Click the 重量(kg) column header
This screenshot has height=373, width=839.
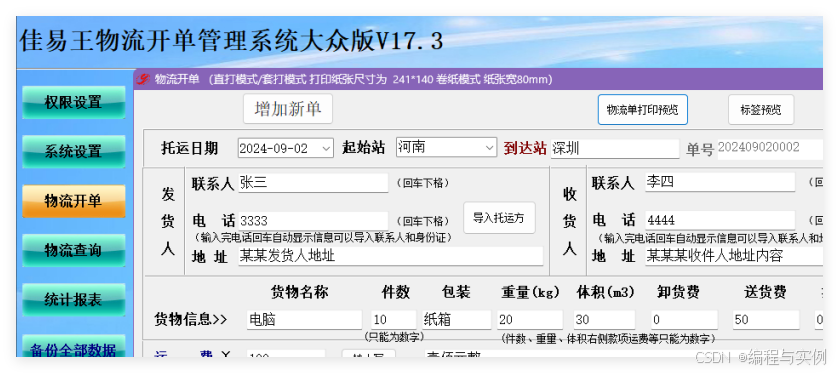(x=530, y=292)
